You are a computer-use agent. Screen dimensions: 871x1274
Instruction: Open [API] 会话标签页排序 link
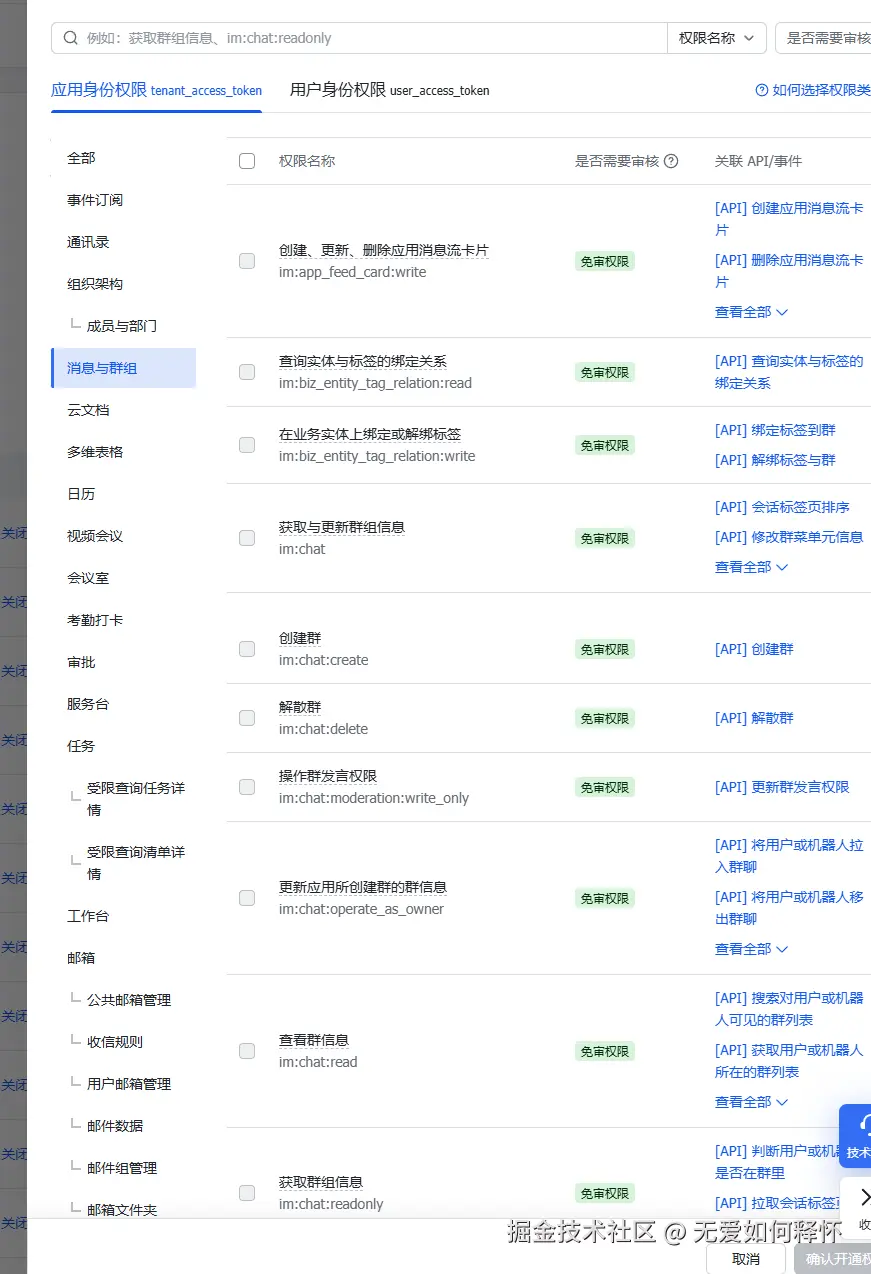tap(782, 507)
